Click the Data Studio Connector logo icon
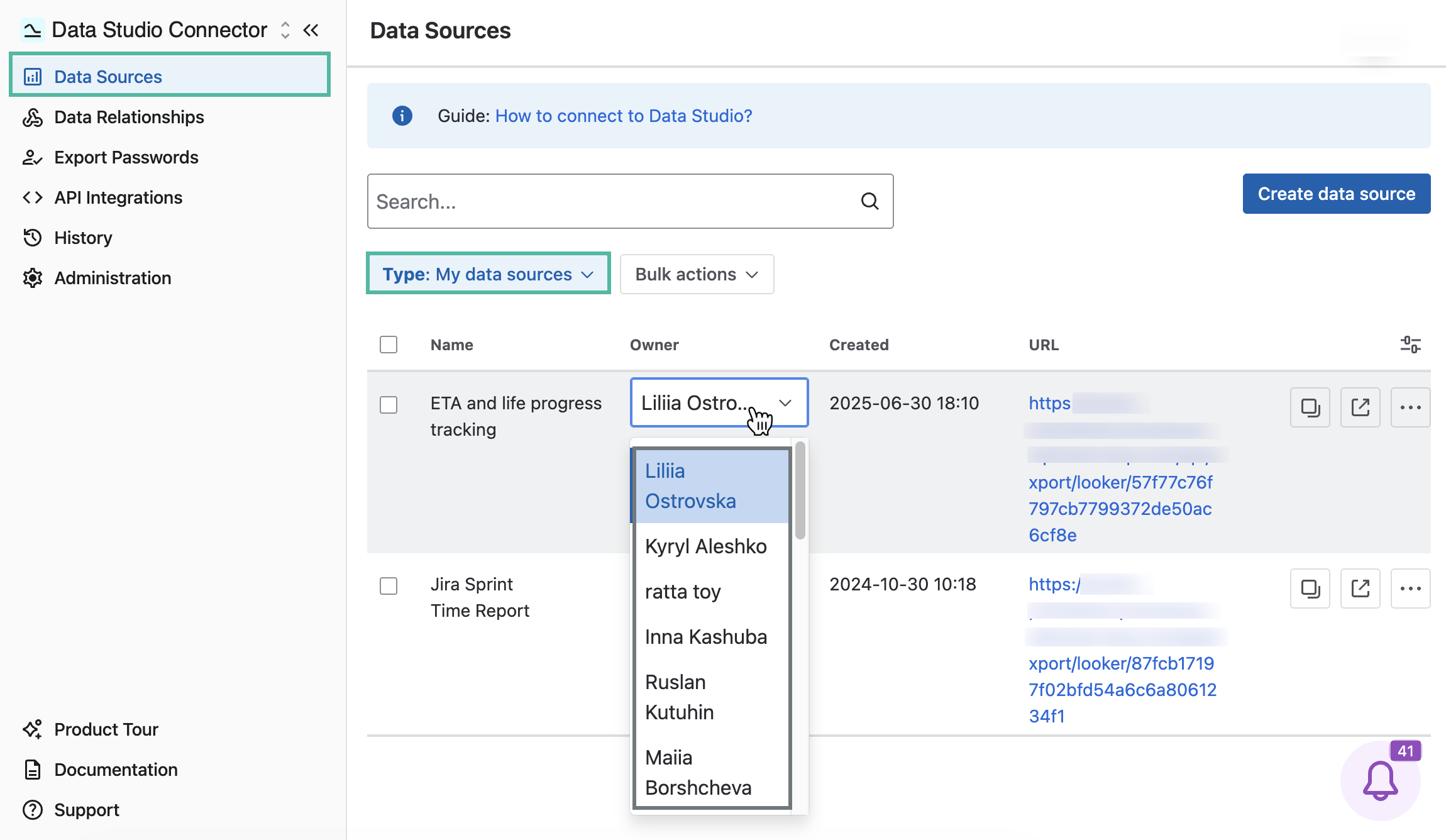 click(x=32, y=30)
